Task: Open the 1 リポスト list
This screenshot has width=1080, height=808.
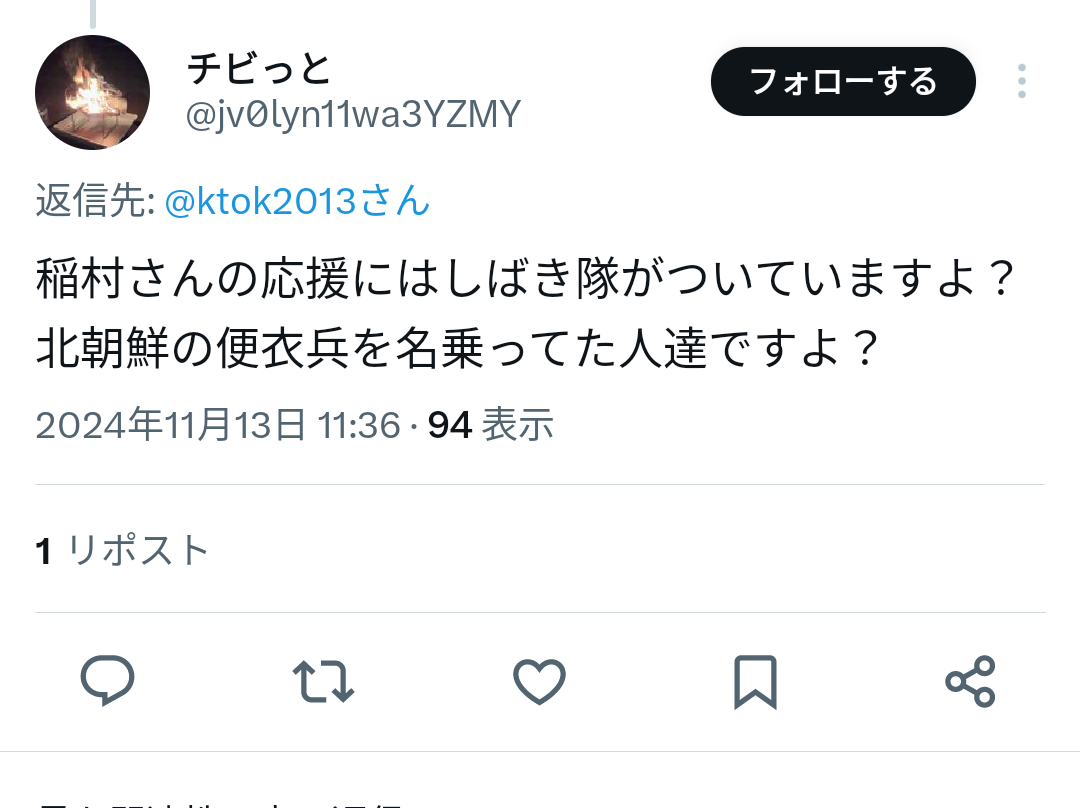Action: 122,550
